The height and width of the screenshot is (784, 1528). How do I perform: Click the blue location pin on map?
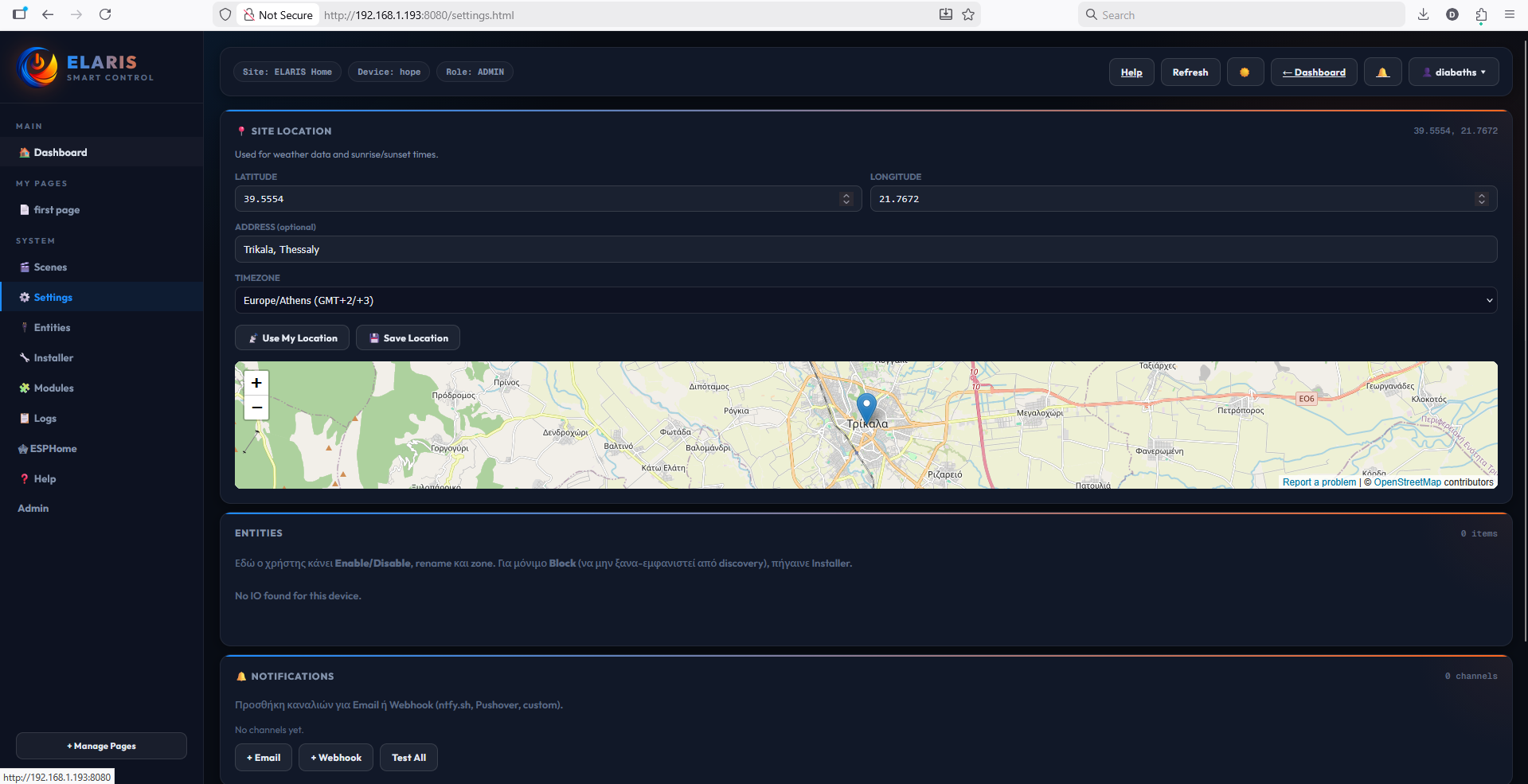click(x=866, y=407)
